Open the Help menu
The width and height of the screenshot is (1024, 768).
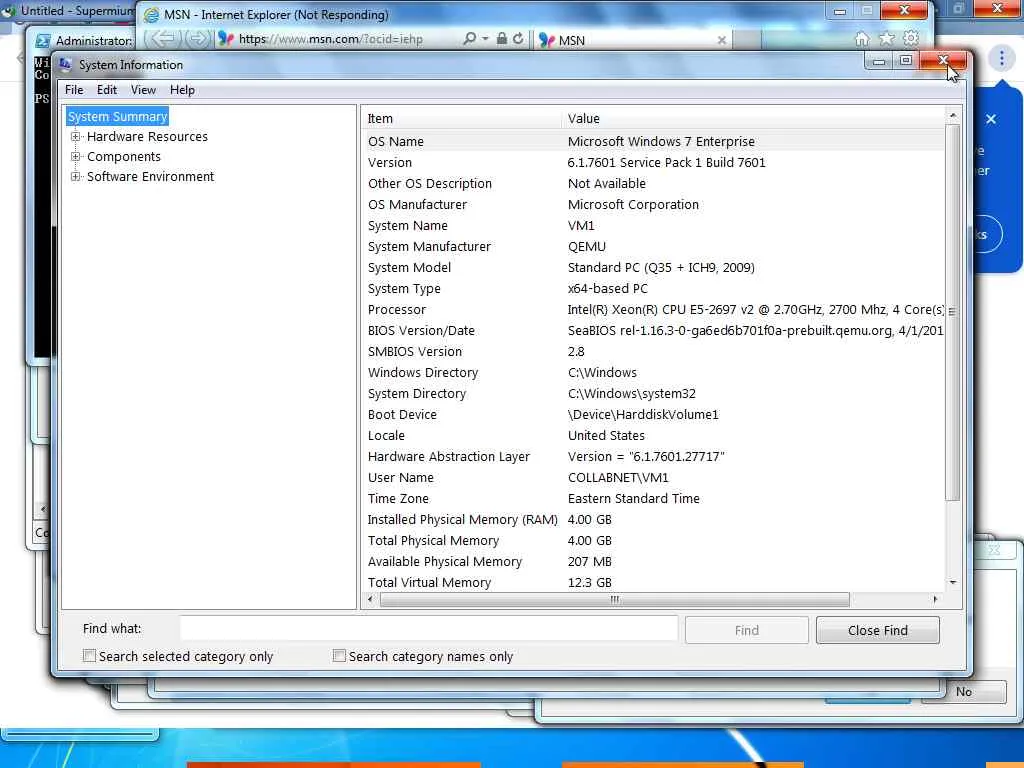tap(182, 90)
